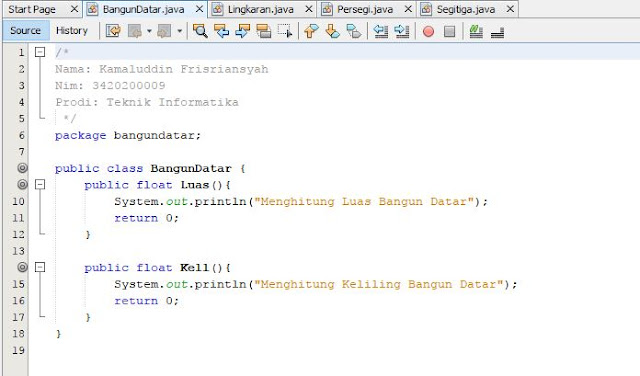This screenshot has height=376, width=640.
Task: Switch to Segitiga.java tab
Action: (x=466, y=9)
